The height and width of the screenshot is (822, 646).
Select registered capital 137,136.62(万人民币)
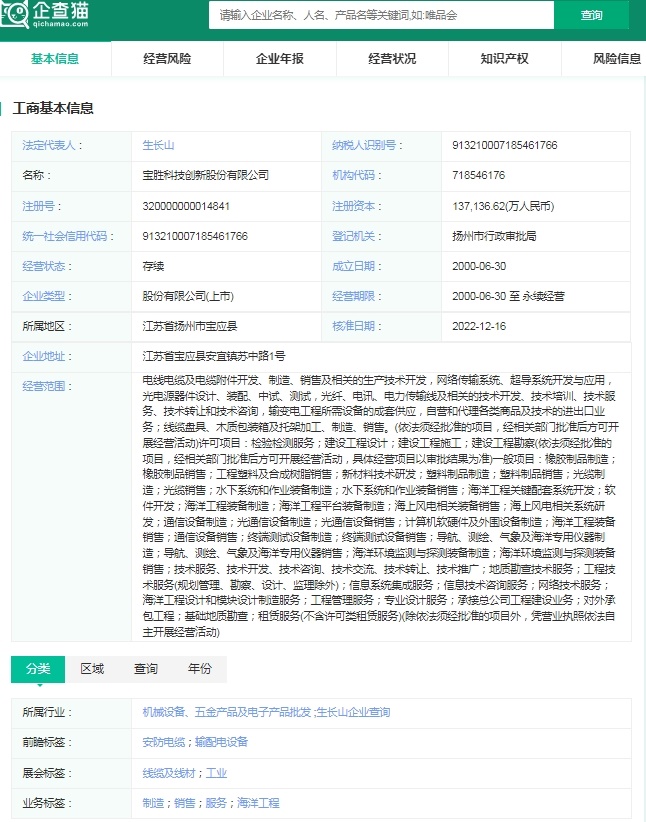(503, 206)
